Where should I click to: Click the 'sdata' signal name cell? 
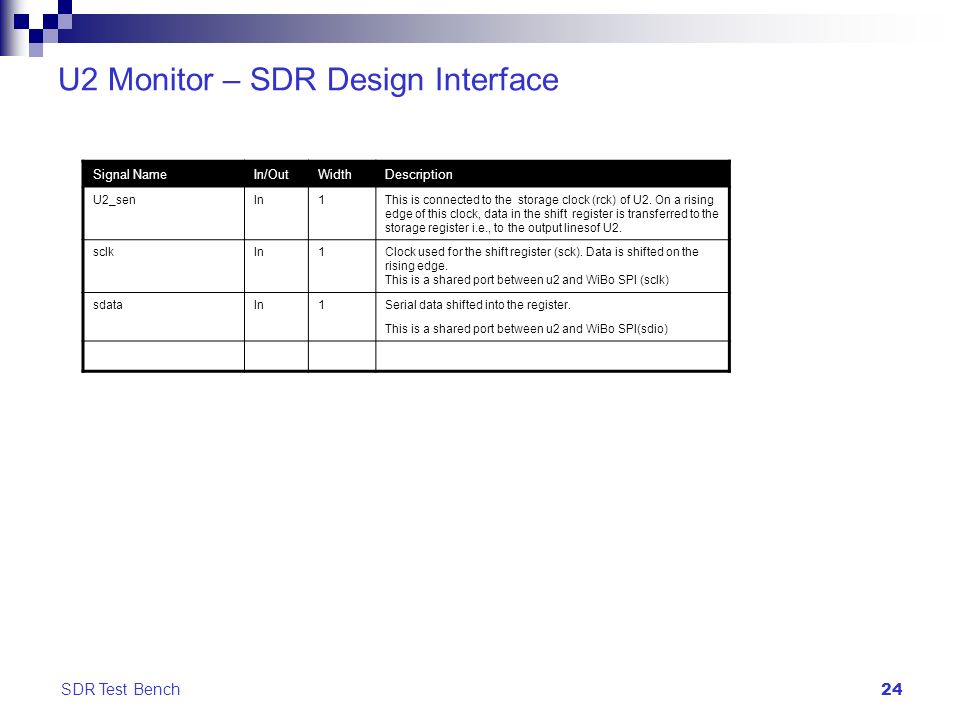(163, 317)
